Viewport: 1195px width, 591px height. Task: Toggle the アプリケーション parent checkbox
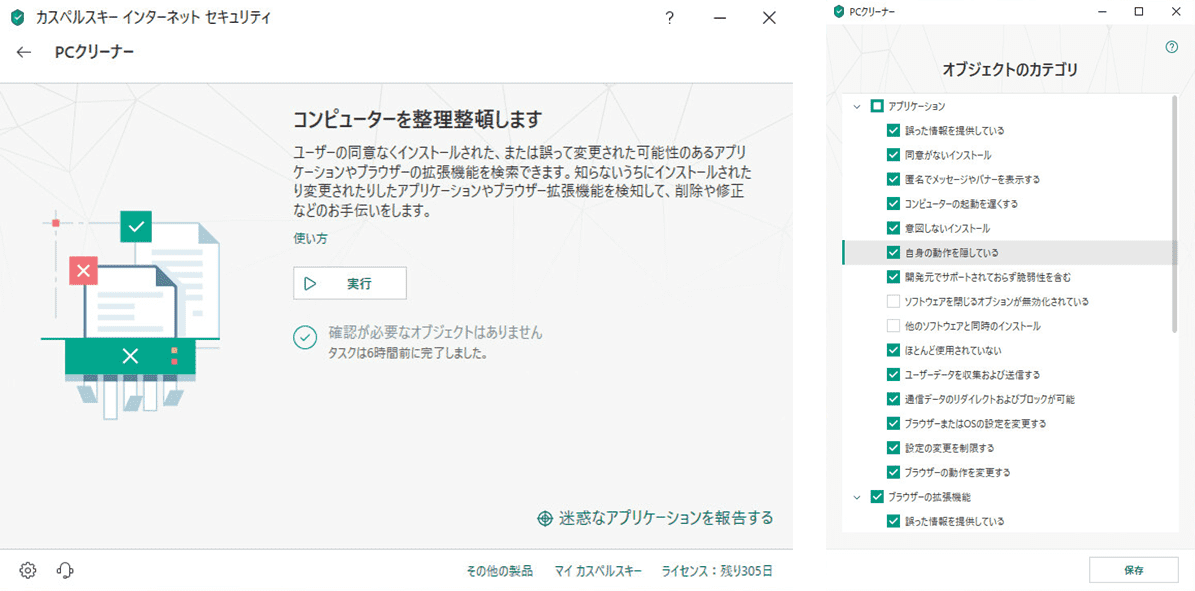coord(876,106)
